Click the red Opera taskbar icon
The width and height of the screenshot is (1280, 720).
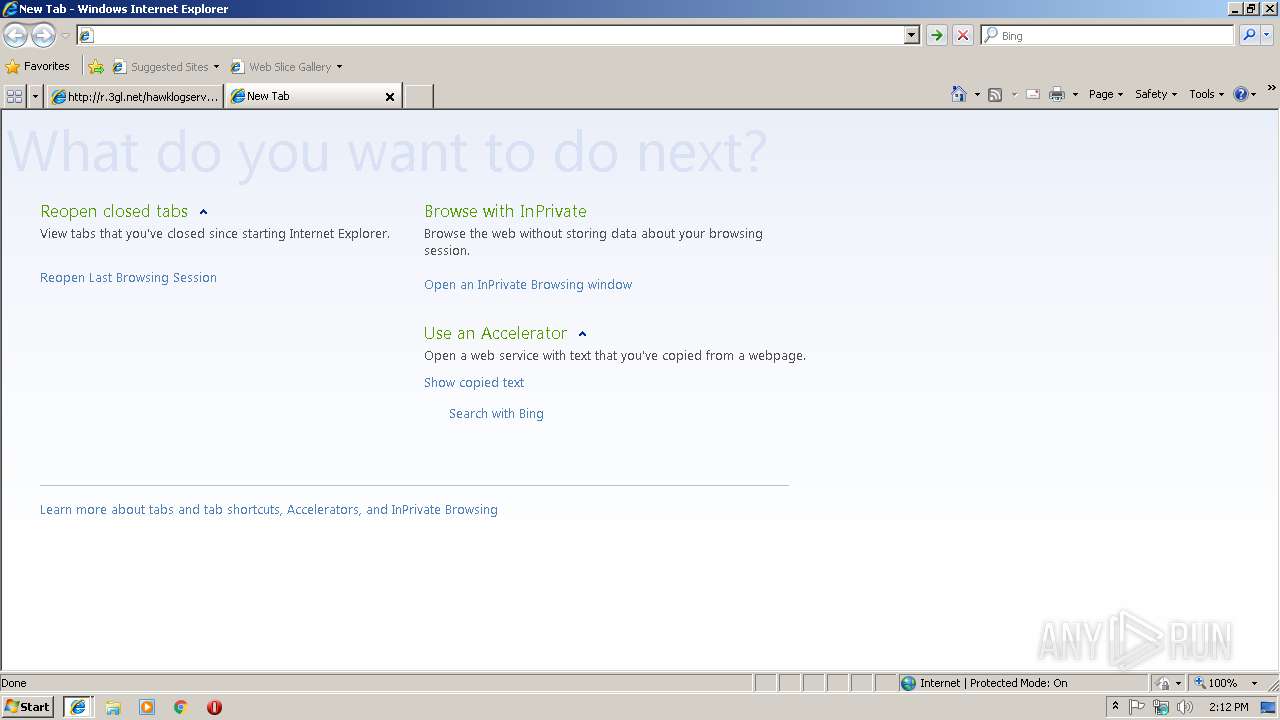(214, 707)
